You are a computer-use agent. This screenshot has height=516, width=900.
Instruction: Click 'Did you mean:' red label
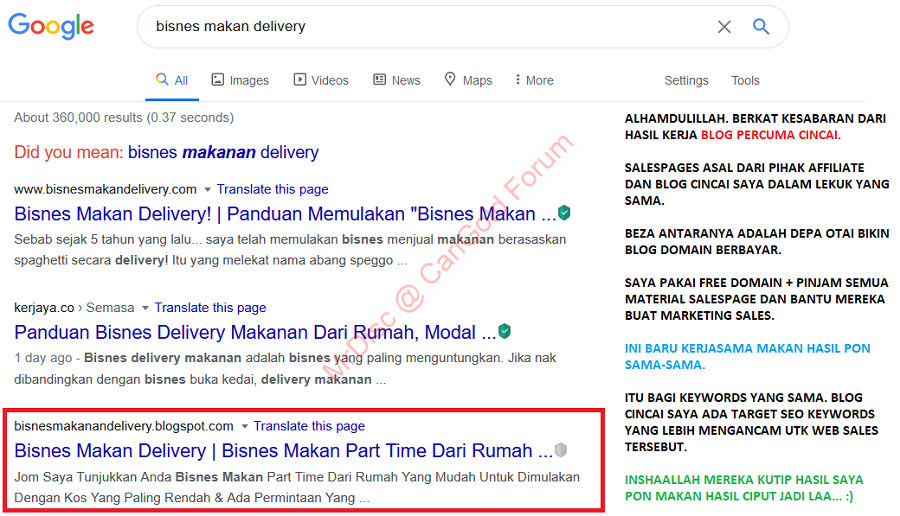69,152
